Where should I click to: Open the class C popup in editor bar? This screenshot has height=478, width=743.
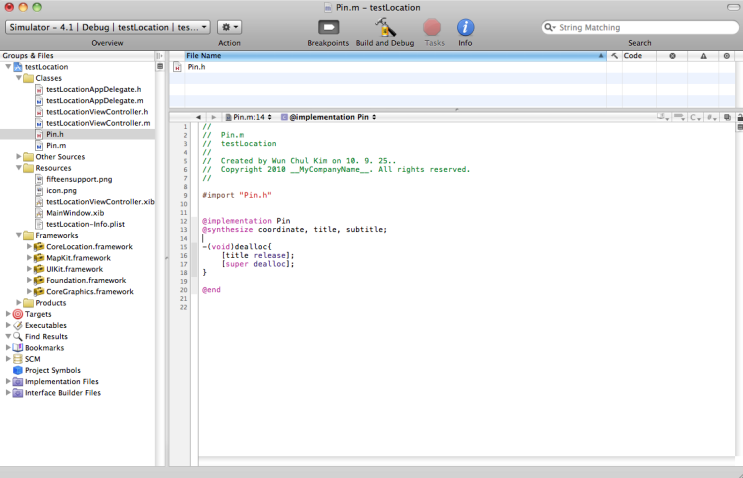696,117
